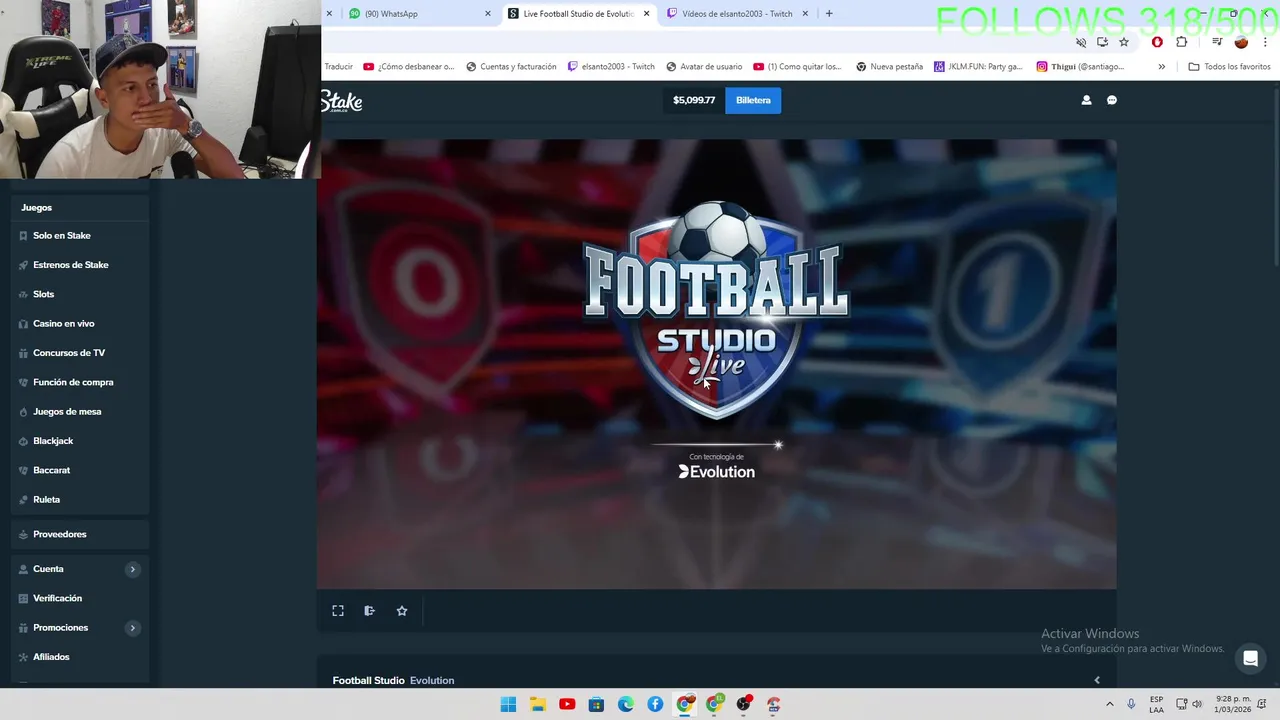Launch Microsoft Edge from taskbar
The width and height of the screenshot is (1280, 720).
626,704
